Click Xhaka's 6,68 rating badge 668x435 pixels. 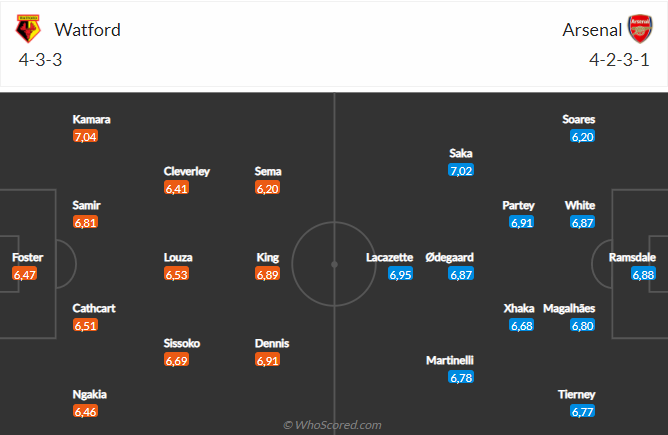click(x=520, y=326)
